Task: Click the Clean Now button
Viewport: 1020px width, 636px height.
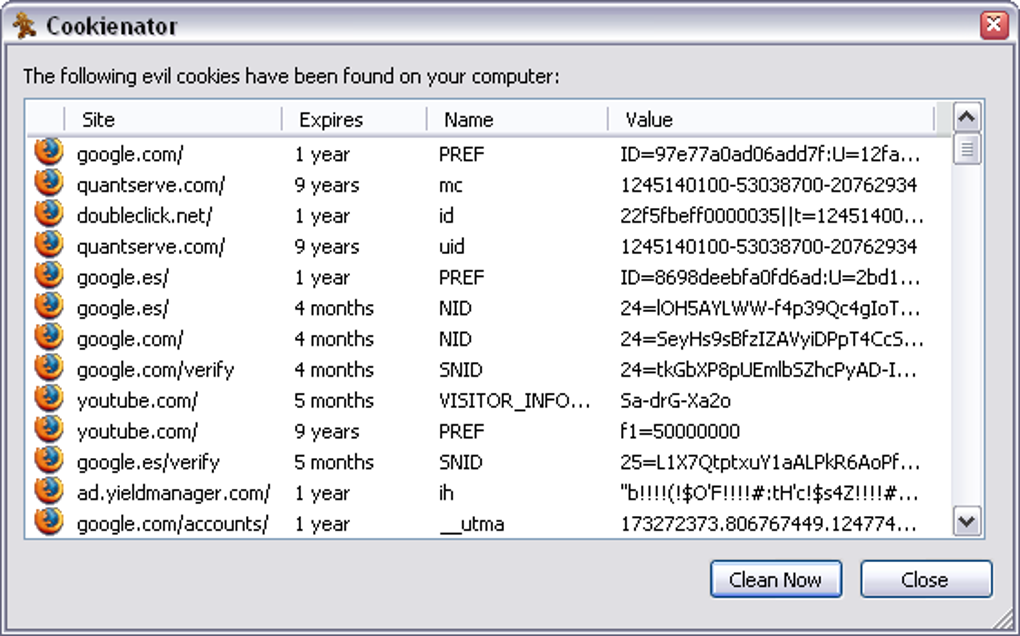Action: [776, 579]
